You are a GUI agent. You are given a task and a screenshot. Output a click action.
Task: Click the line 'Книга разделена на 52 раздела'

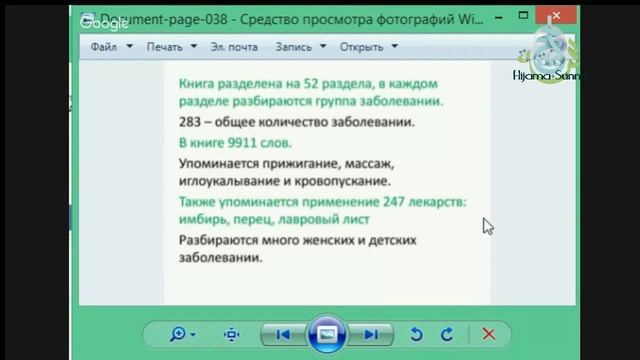(276, 84)
